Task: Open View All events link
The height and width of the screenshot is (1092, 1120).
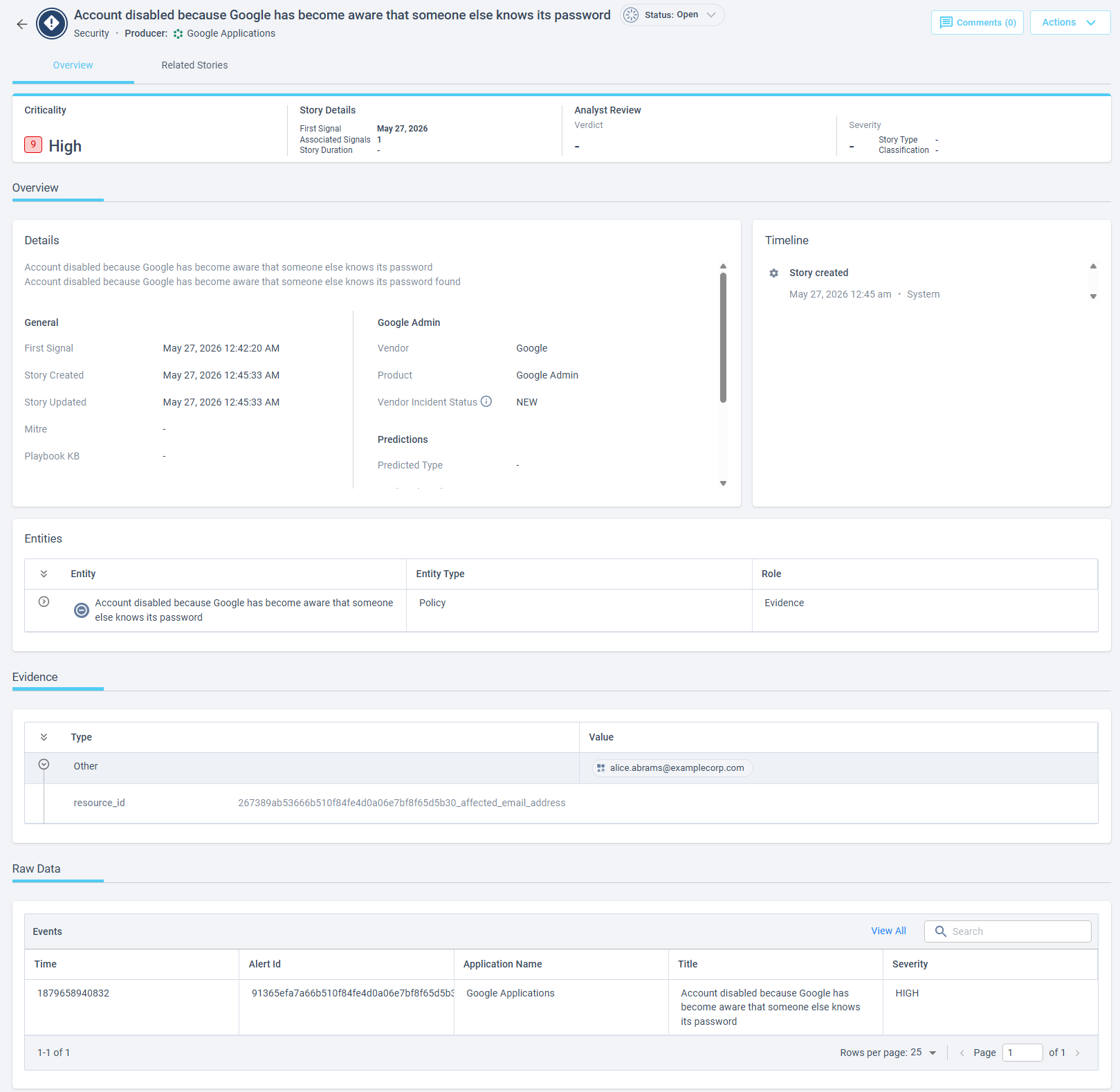Action: pos(888,931)
